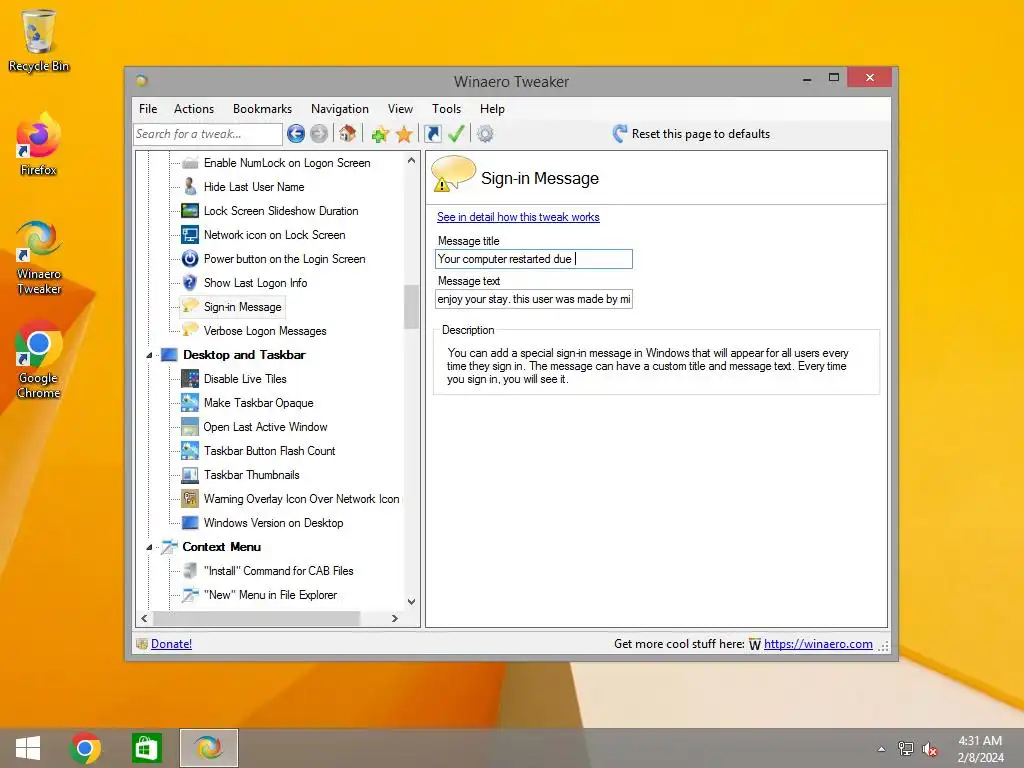The image size is (1024, 768).
Task: Select 'Enable NumLock on Logon Screen' item
Action: 287,163
